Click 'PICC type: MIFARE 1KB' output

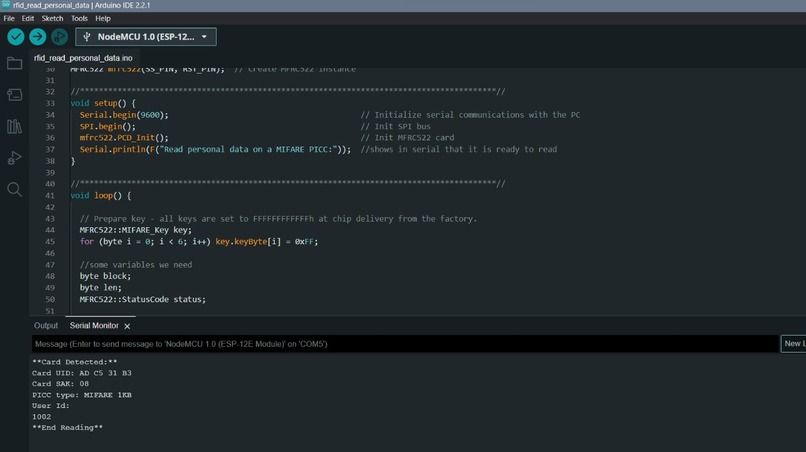82,395
